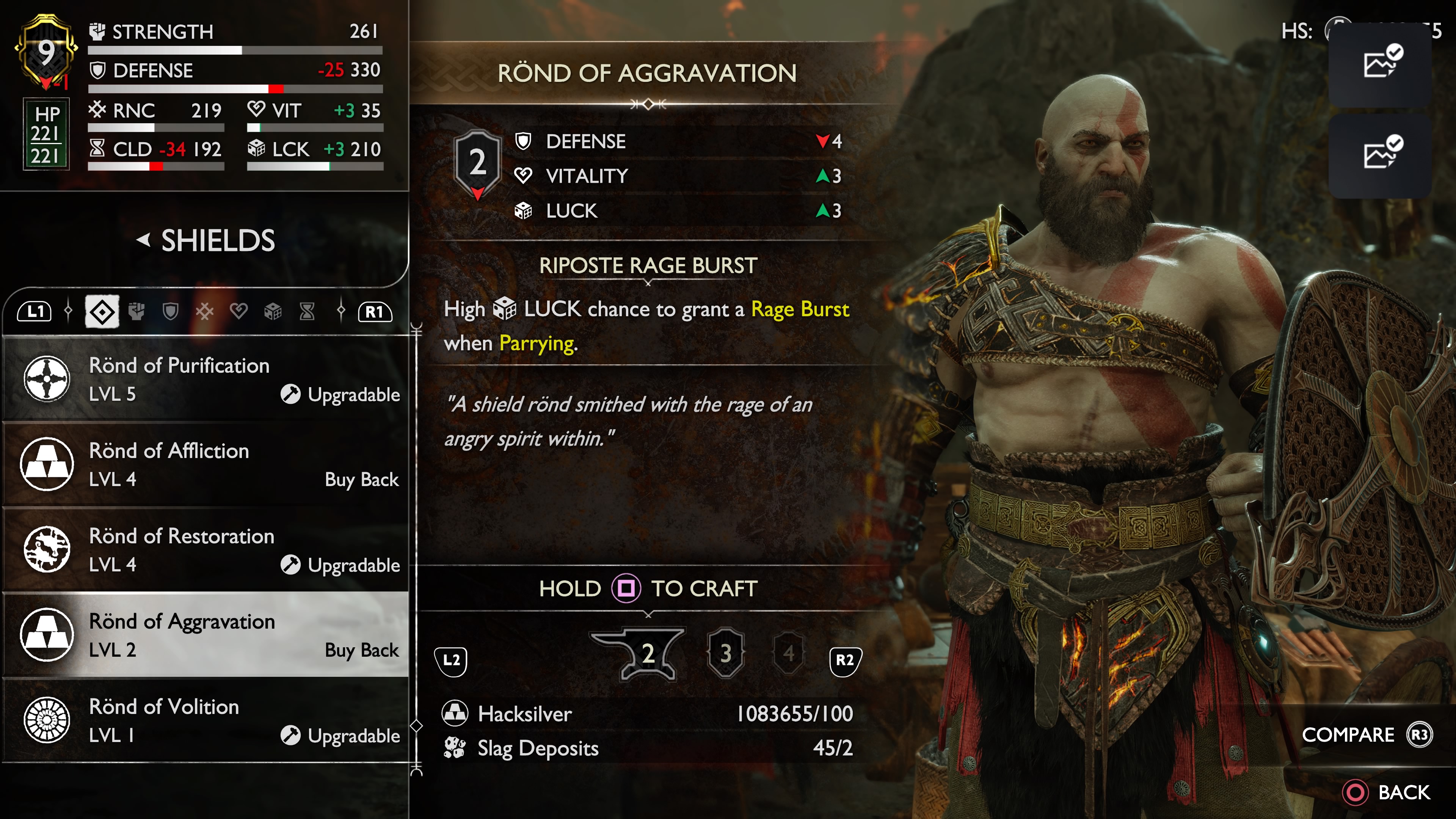
Task: Filter shields by luck dice icon
Action: 273,311
